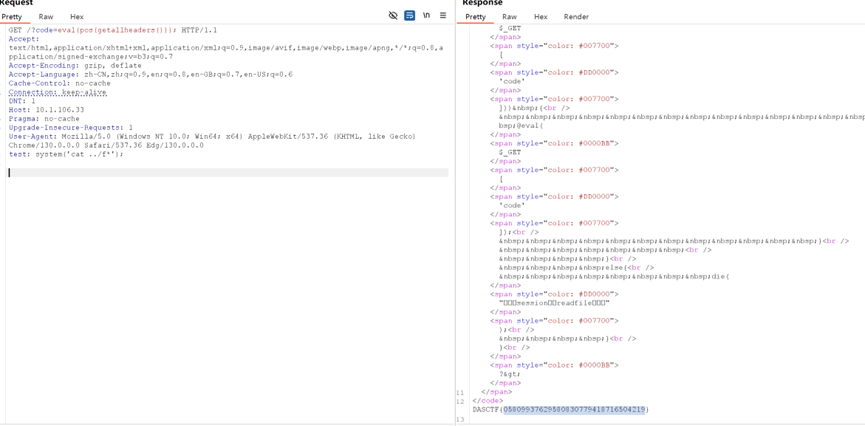This screenshot has height=426, width=865.
Task: Open the Response Hex tab
Action: tap(541, 17)
